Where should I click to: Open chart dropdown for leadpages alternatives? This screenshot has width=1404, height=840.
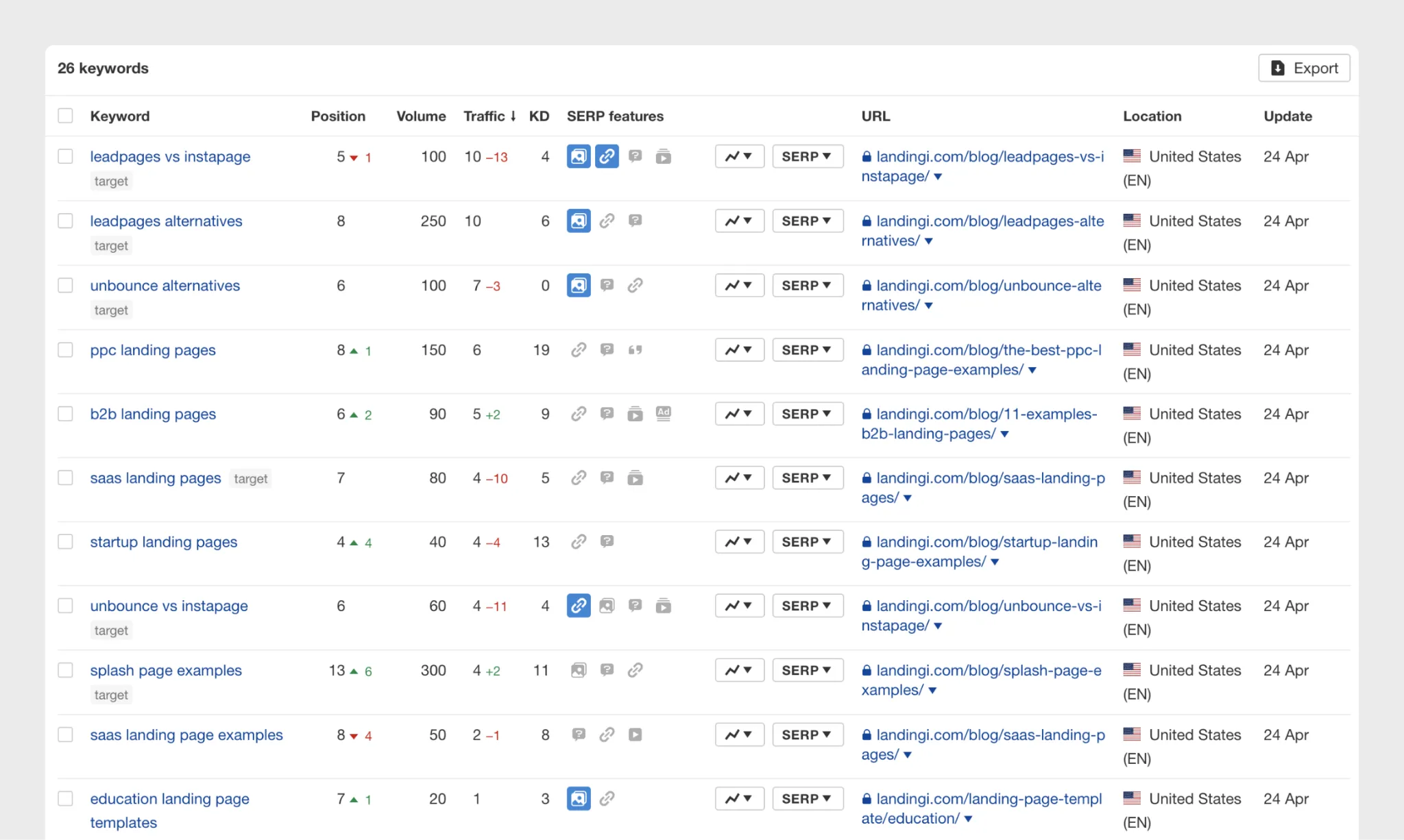pyautogui.click(x=739, y=221)
